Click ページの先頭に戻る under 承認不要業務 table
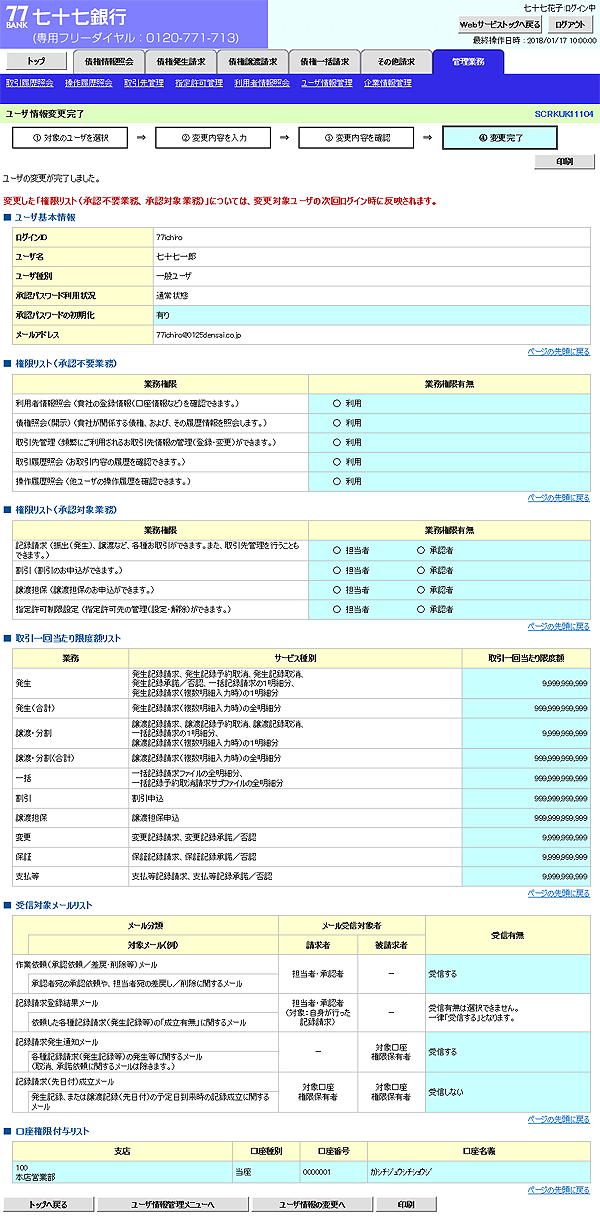Screen dimensions: 600x1218 [559, 497]
